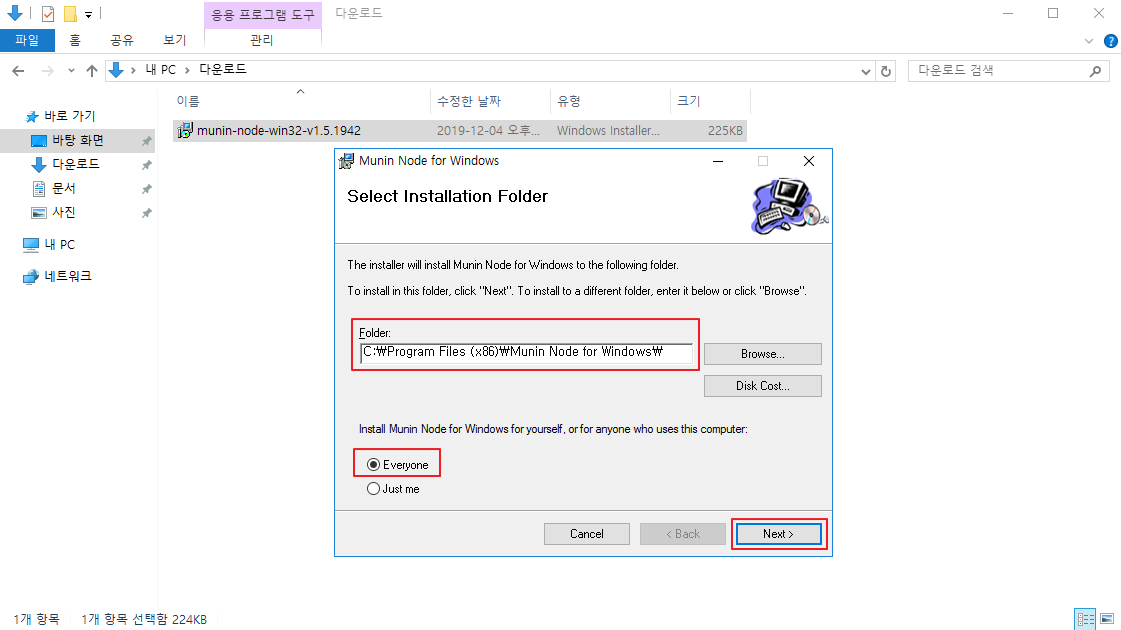
Task: Click the Browse... button
Action: pos(763,354)
